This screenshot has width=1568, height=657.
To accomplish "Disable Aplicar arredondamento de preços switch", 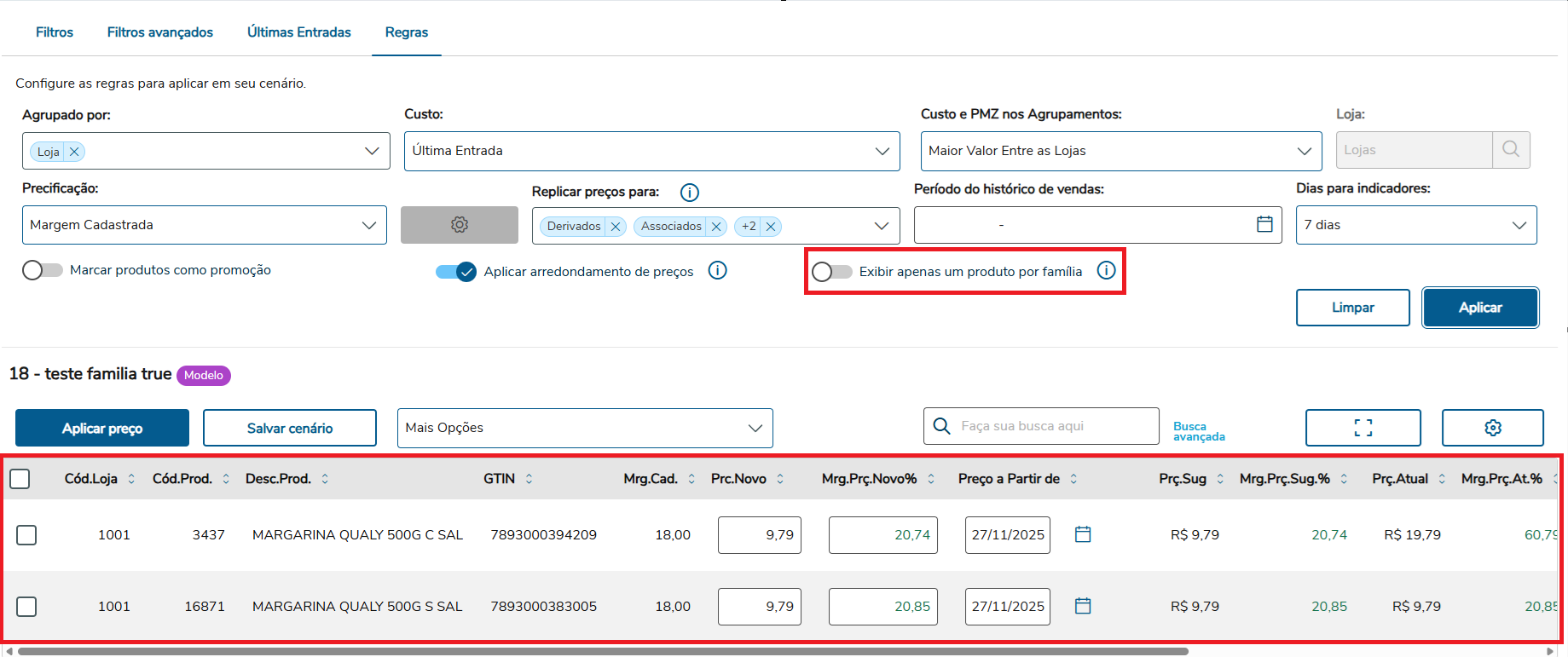I will coord(456,272).
